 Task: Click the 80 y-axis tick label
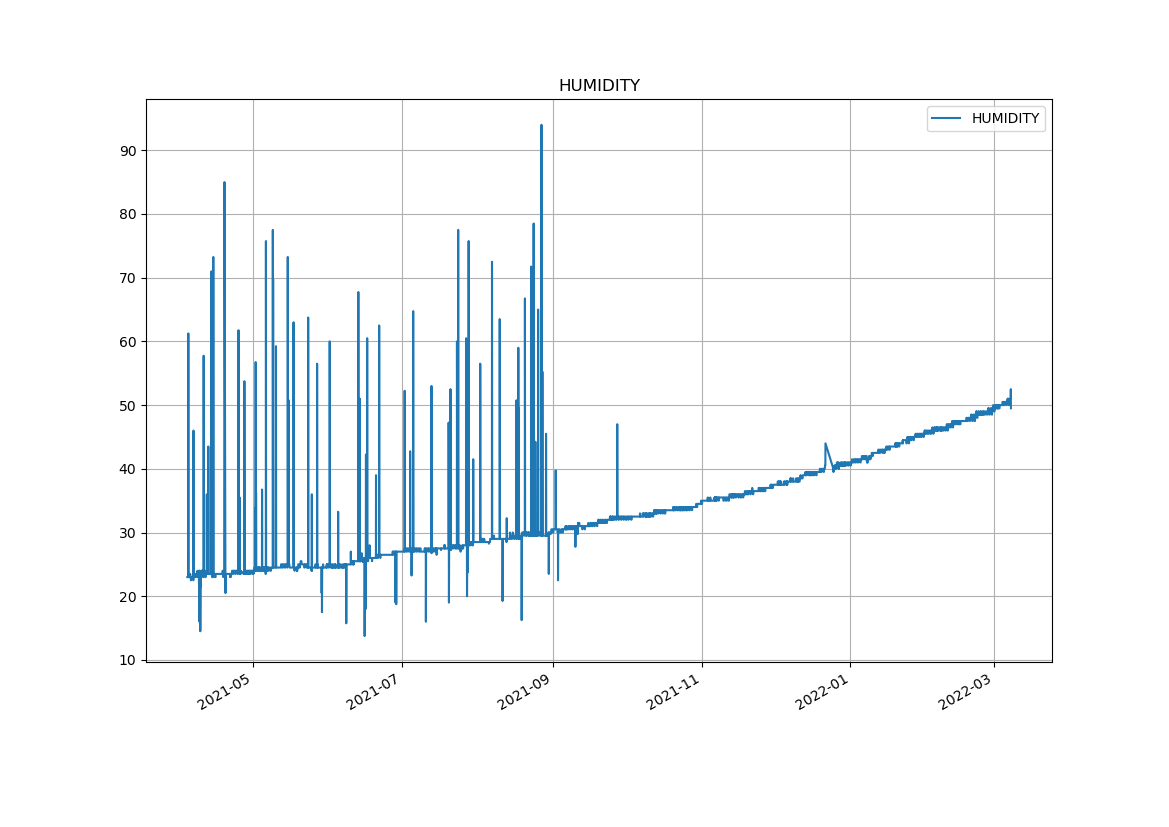click(x=128, y=215)
